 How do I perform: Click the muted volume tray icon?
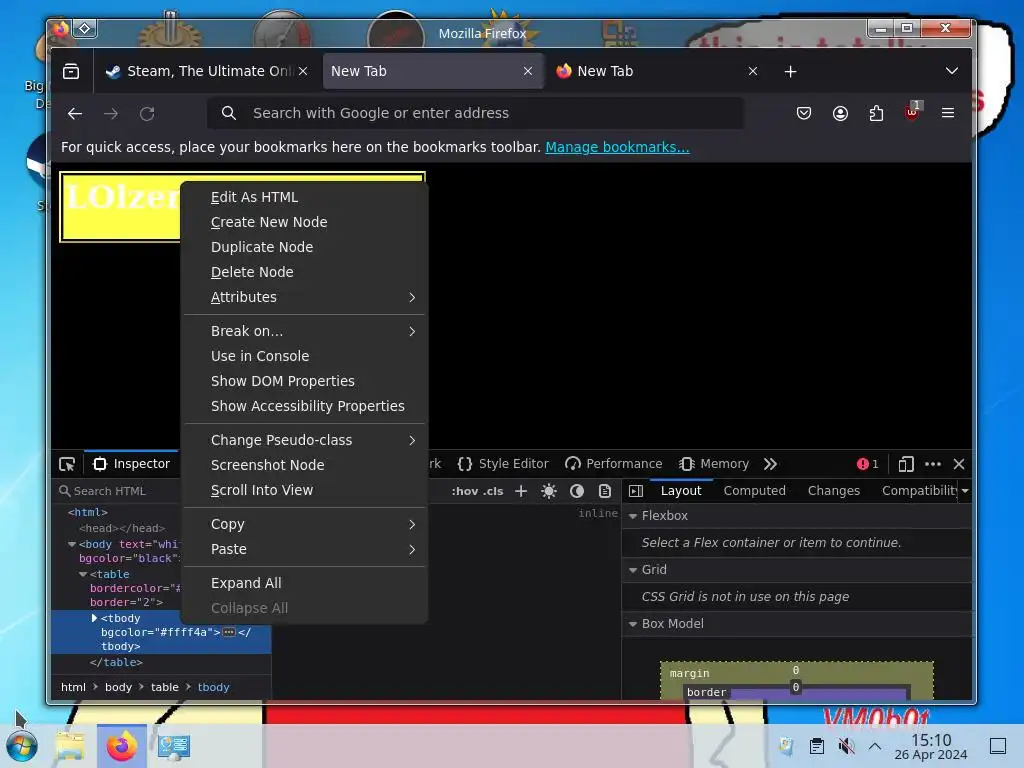click(x=846, y=746)
